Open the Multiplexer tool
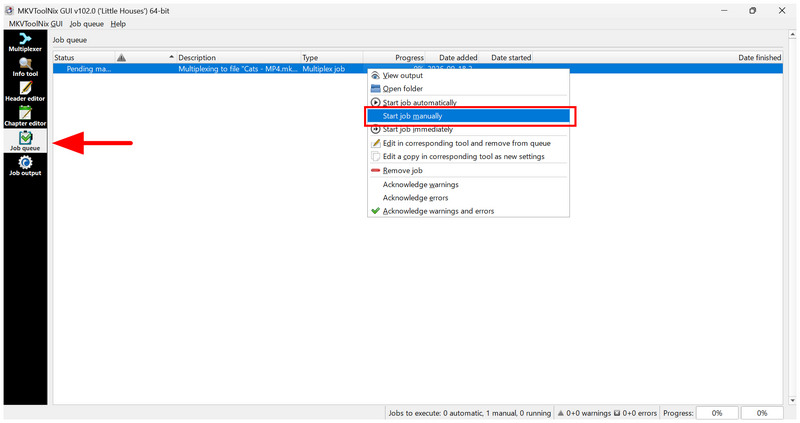The height and width of the screenshot is (423, 800). click(x=25, y=42)
